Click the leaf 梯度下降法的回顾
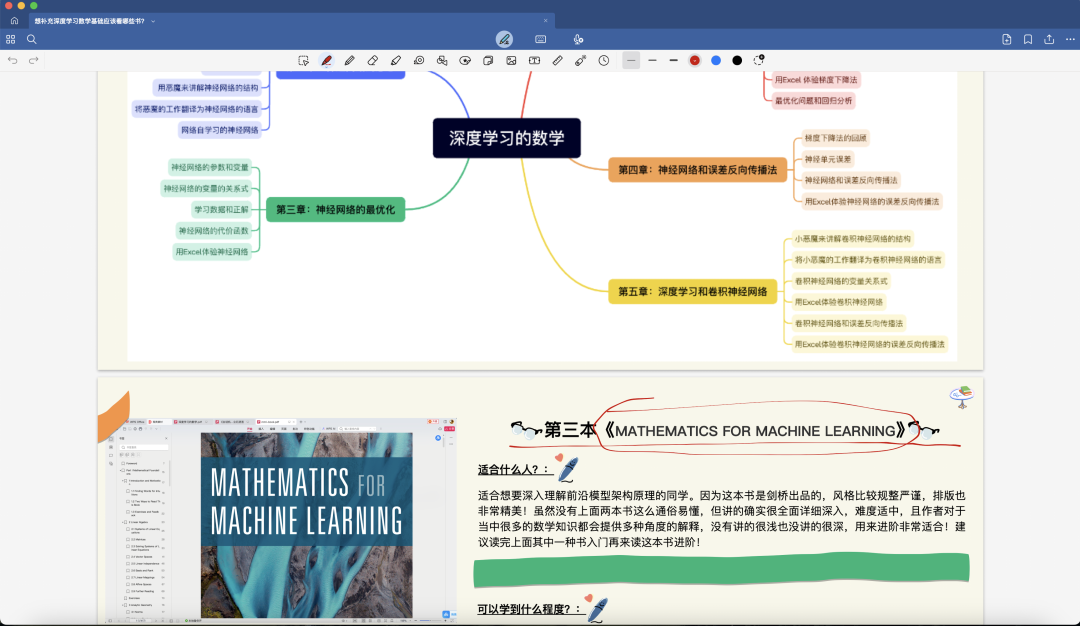 (x=835, y=138)
